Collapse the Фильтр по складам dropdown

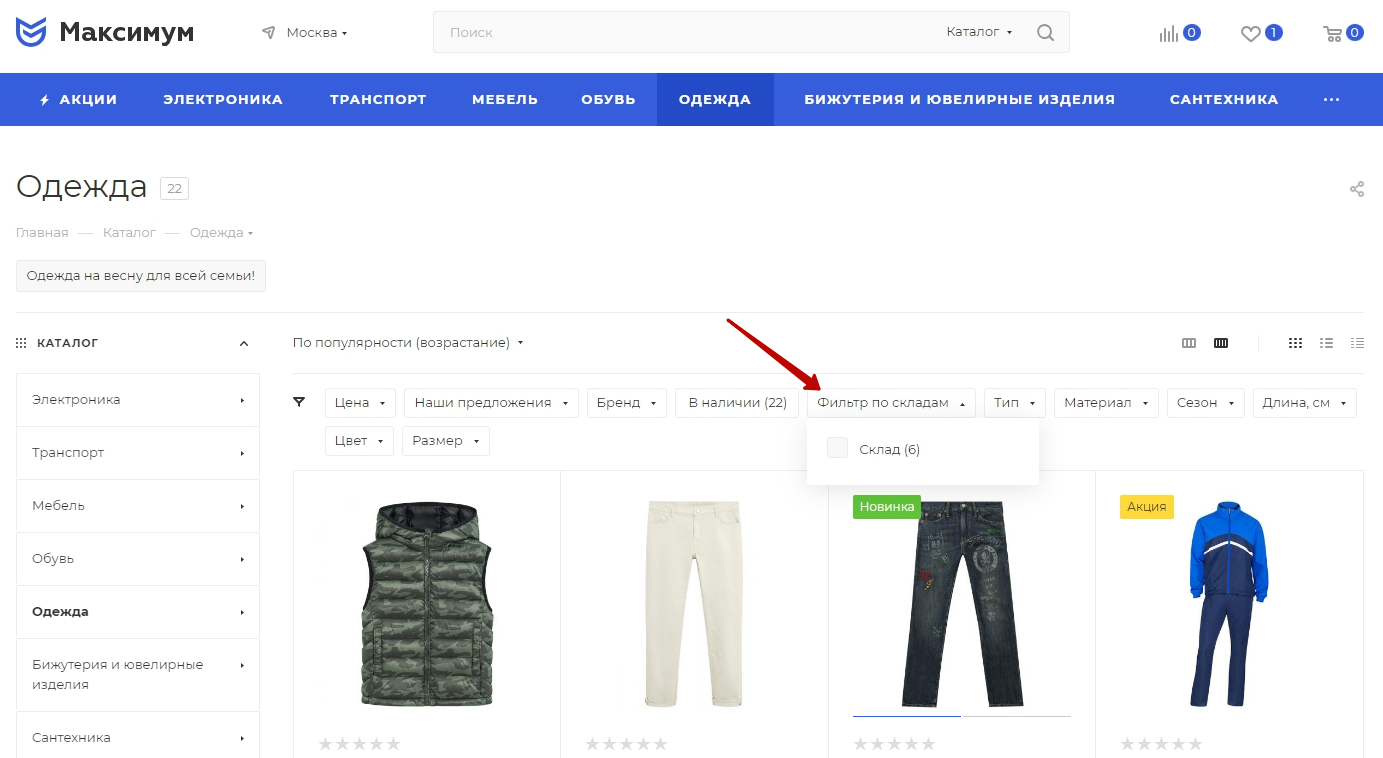(891, 402)
